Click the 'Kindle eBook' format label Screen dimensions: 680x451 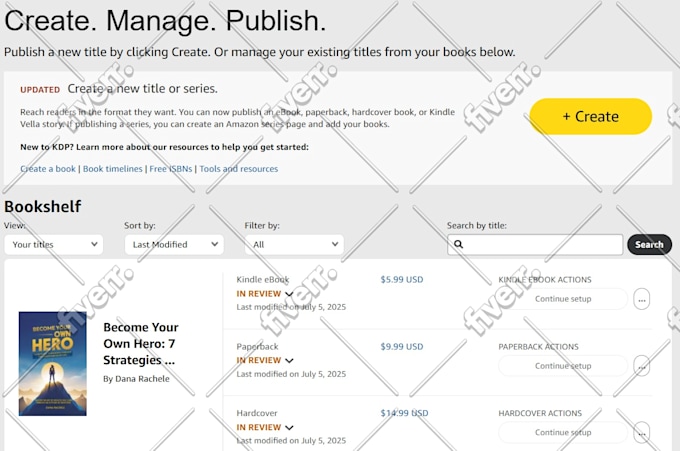(x=263, y=280)
